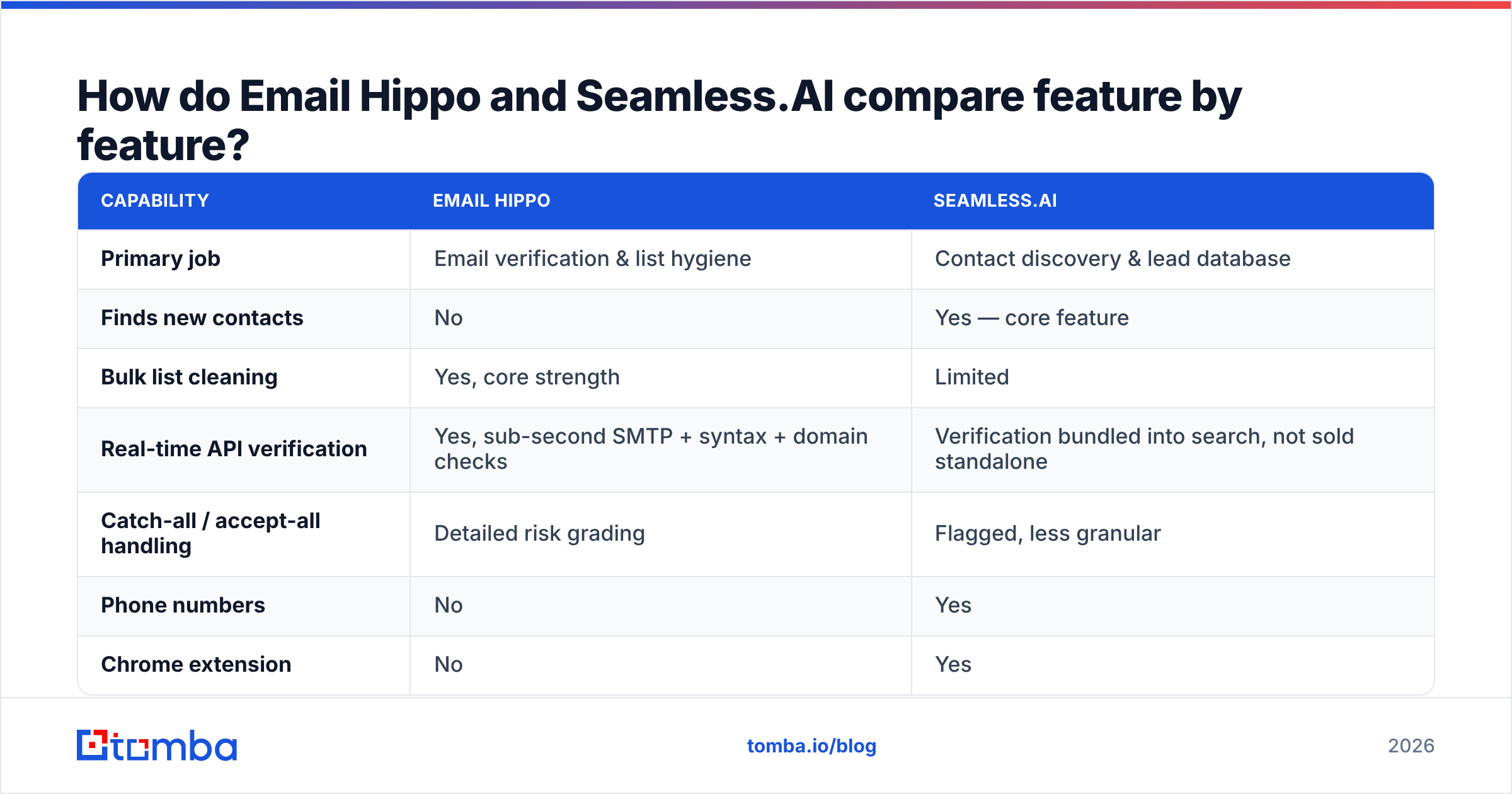Image resolution: width=1512 pixels, height=794 pixels.
Task: Click 'Yes' in Phone numbers row
Action: point(953,606)
